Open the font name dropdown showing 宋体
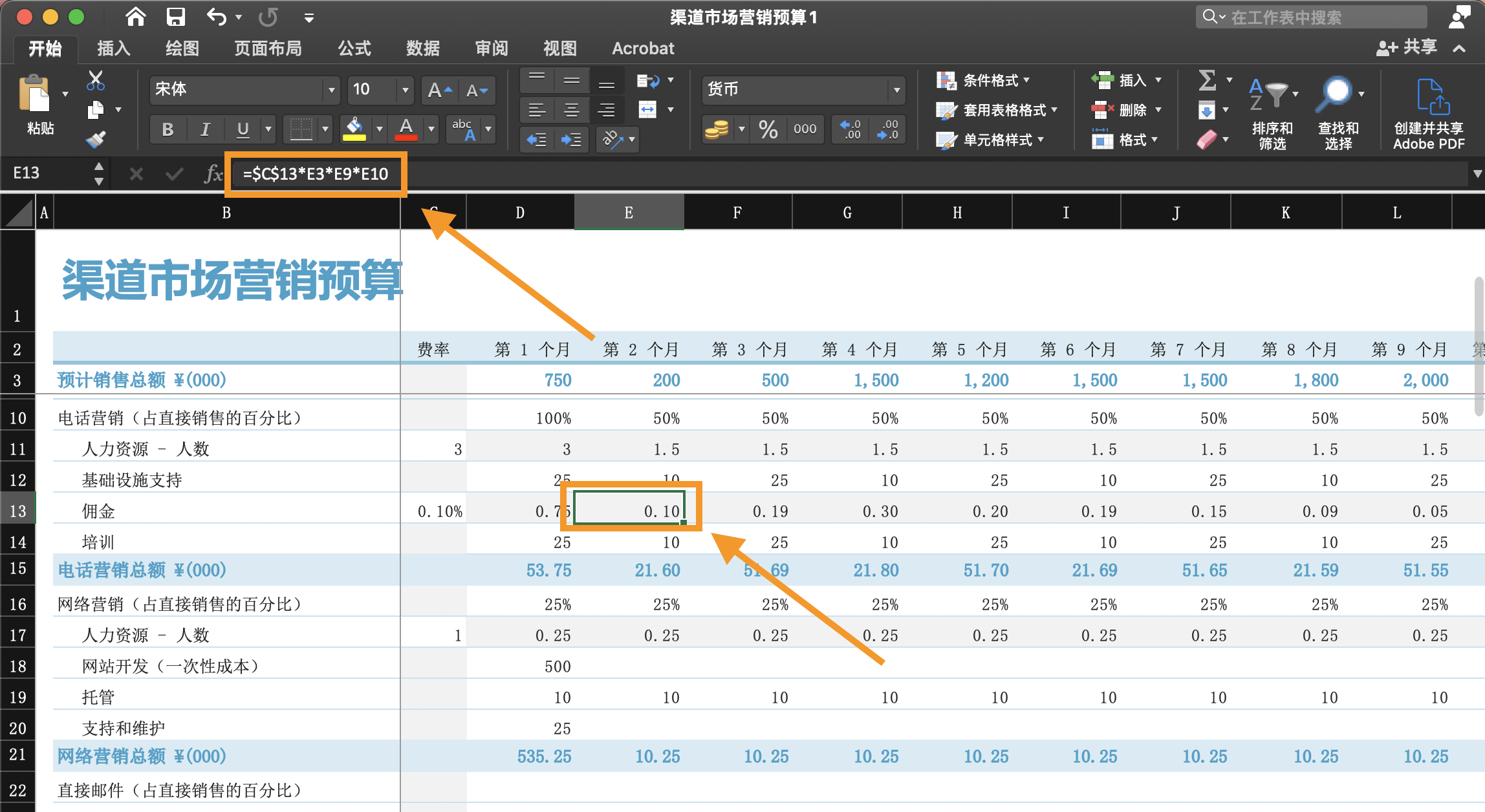The width and height of the screenshot is (1485, 812). pos(331,90)
